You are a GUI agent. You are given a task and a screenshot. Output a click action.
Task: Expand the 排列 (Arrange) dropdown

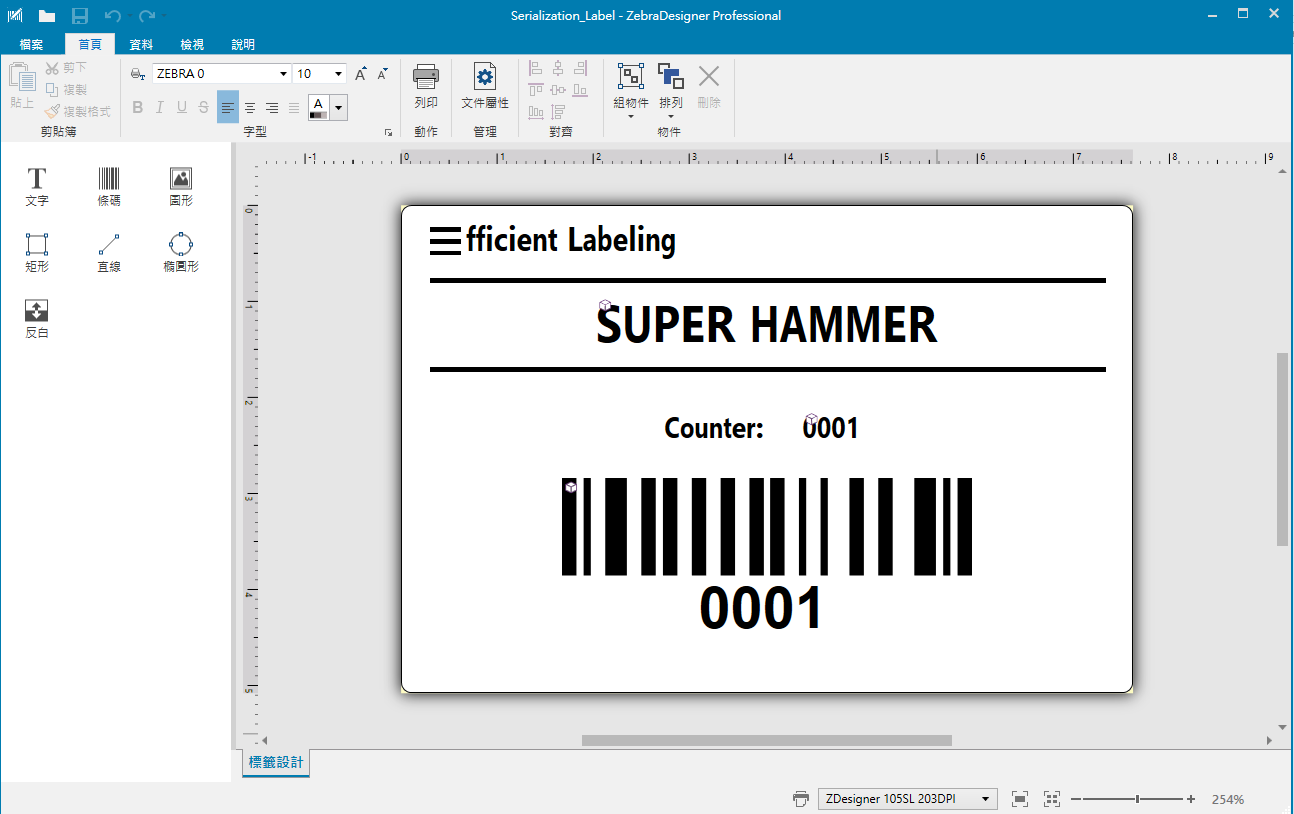671,116
